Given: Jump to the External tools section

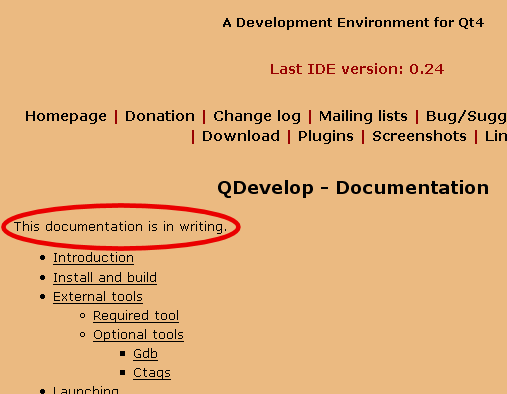Looking at the screenshot, I should click(x=98, y=297).
